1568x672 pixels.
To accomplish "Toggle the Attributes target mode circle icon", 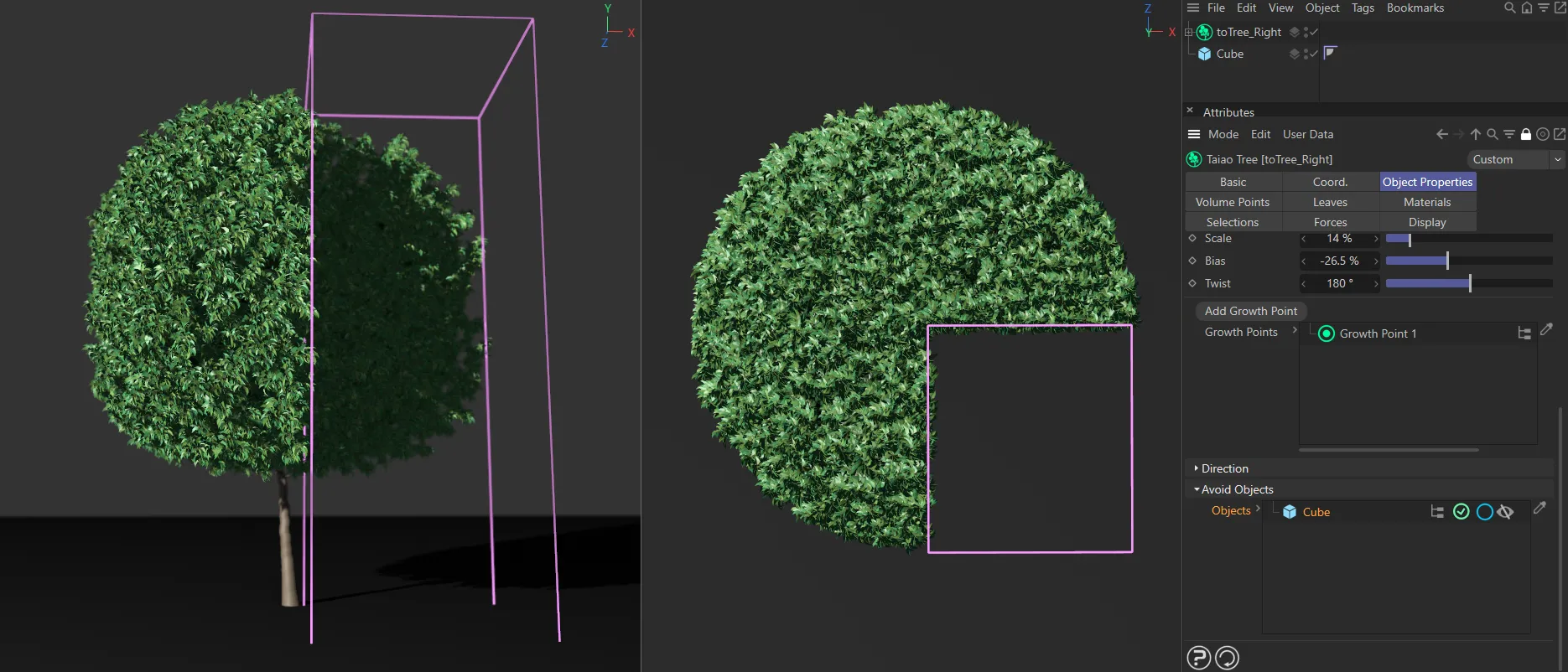I will (x=1543, y=134).
